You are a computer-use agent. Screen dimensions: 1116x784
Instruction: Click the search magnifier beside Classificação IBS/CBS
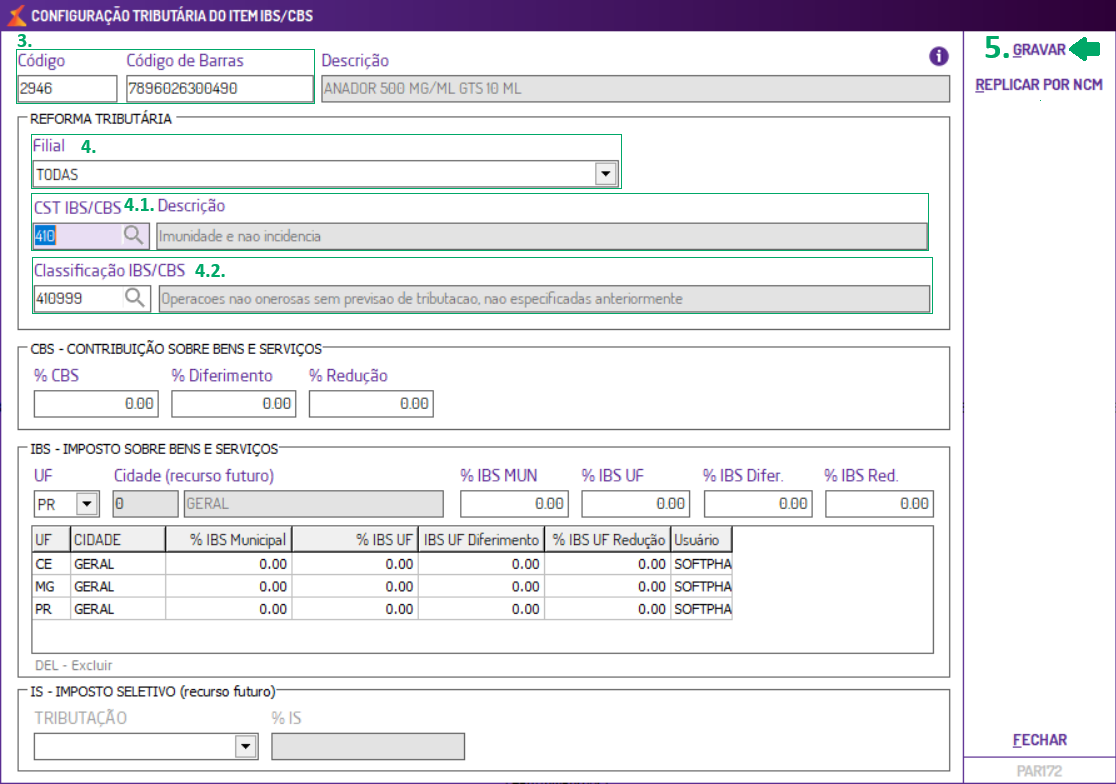tap(134, 298)
